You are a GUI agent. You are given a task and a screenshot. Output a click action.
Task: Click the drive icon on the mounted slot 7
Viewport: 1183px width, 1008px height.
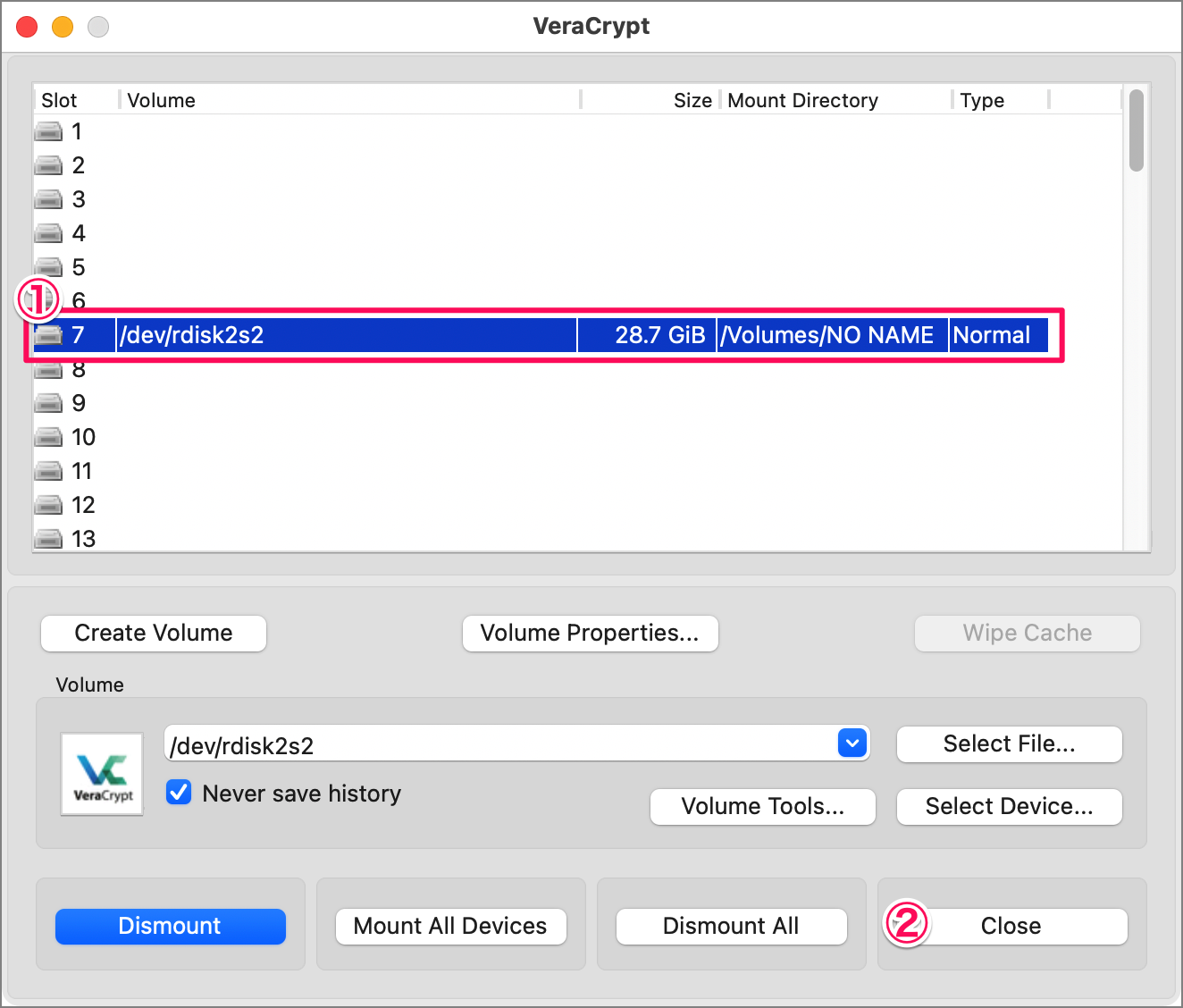point(48,334)
